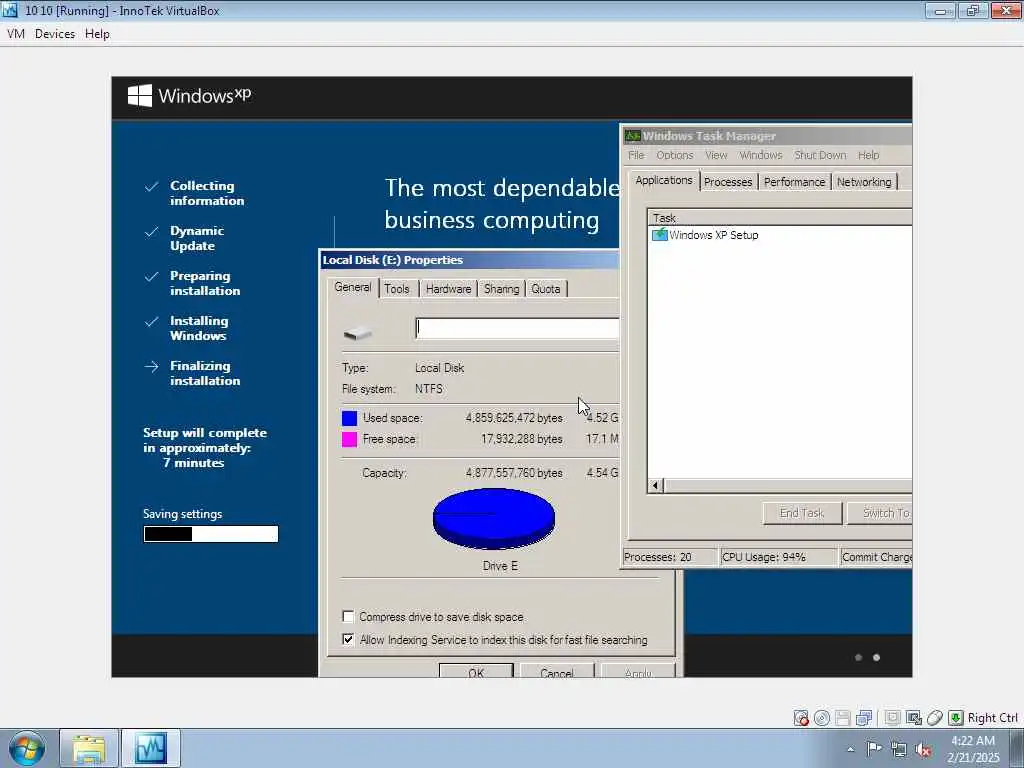Open the Windows Start orb
The image size is (1024, 768).
click(x=27, y=748)
